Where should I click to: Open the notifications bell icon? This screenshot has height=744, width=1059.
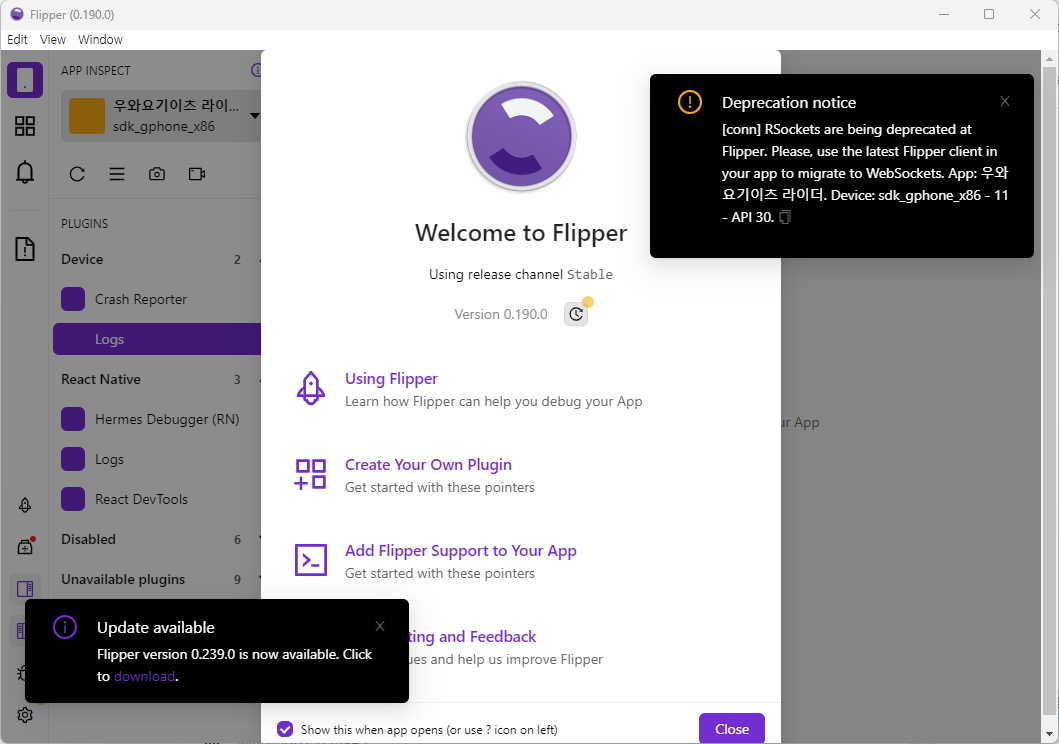point(25,172)
